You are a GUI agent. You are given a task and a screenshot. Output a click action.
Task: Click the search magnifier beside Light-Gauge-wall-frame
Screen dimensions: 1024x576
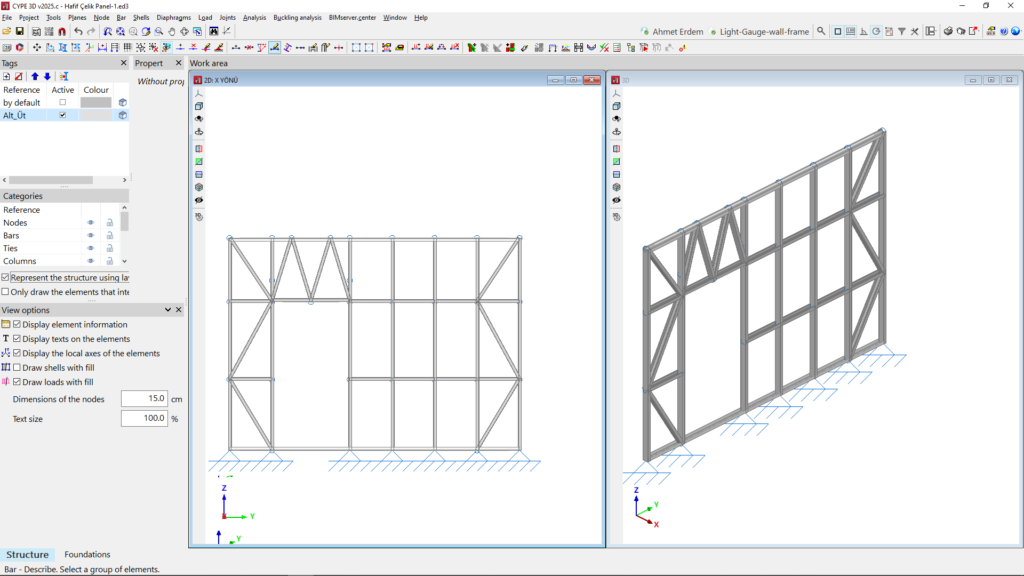coord(821,32)
